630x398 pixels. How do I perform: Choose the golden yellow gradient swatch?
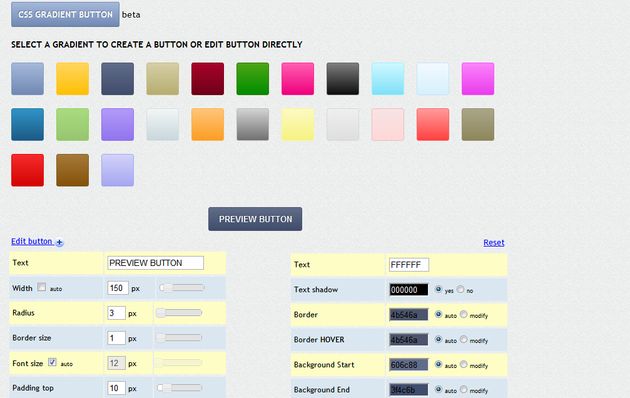click(x=73, y=79)
